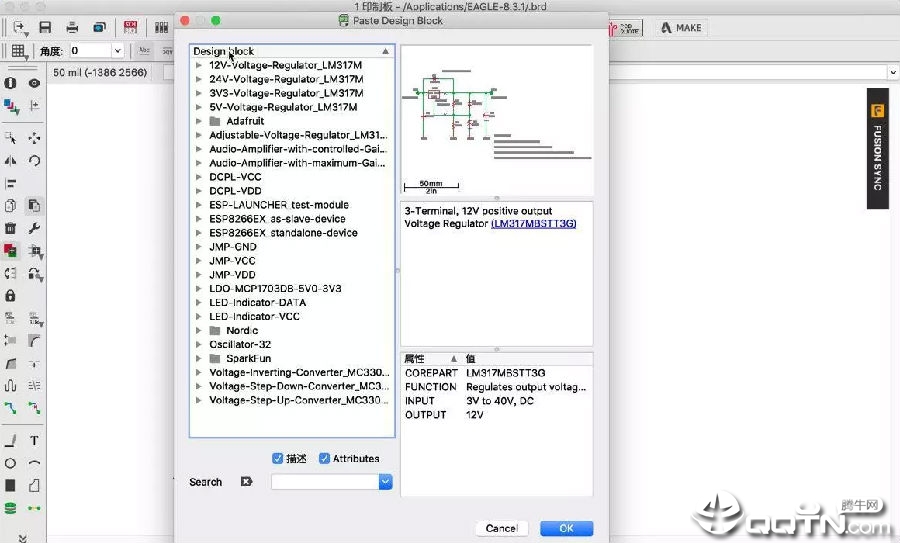Select the Info tool icon
Image resolution: width=900 pixels, height=543 pixels.
click(10, 83)
